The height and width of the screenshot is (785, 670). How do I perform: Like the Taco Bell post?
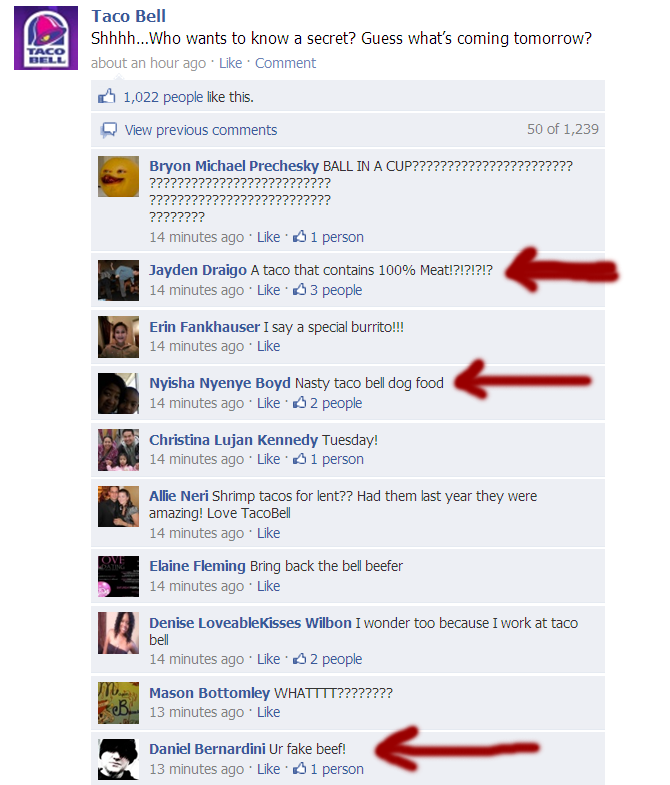click(230, 63)
